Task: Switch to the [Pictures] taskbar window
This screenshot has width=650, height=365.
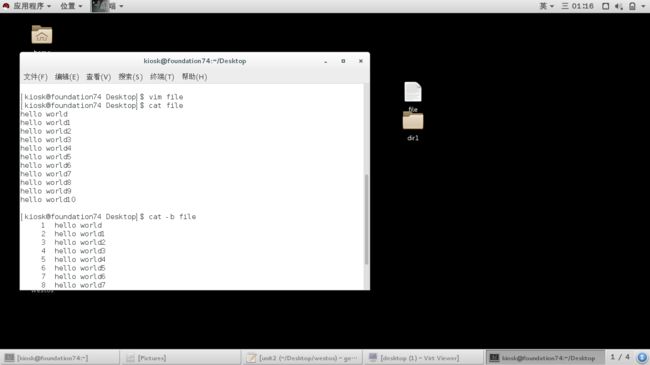Action: 181,358
